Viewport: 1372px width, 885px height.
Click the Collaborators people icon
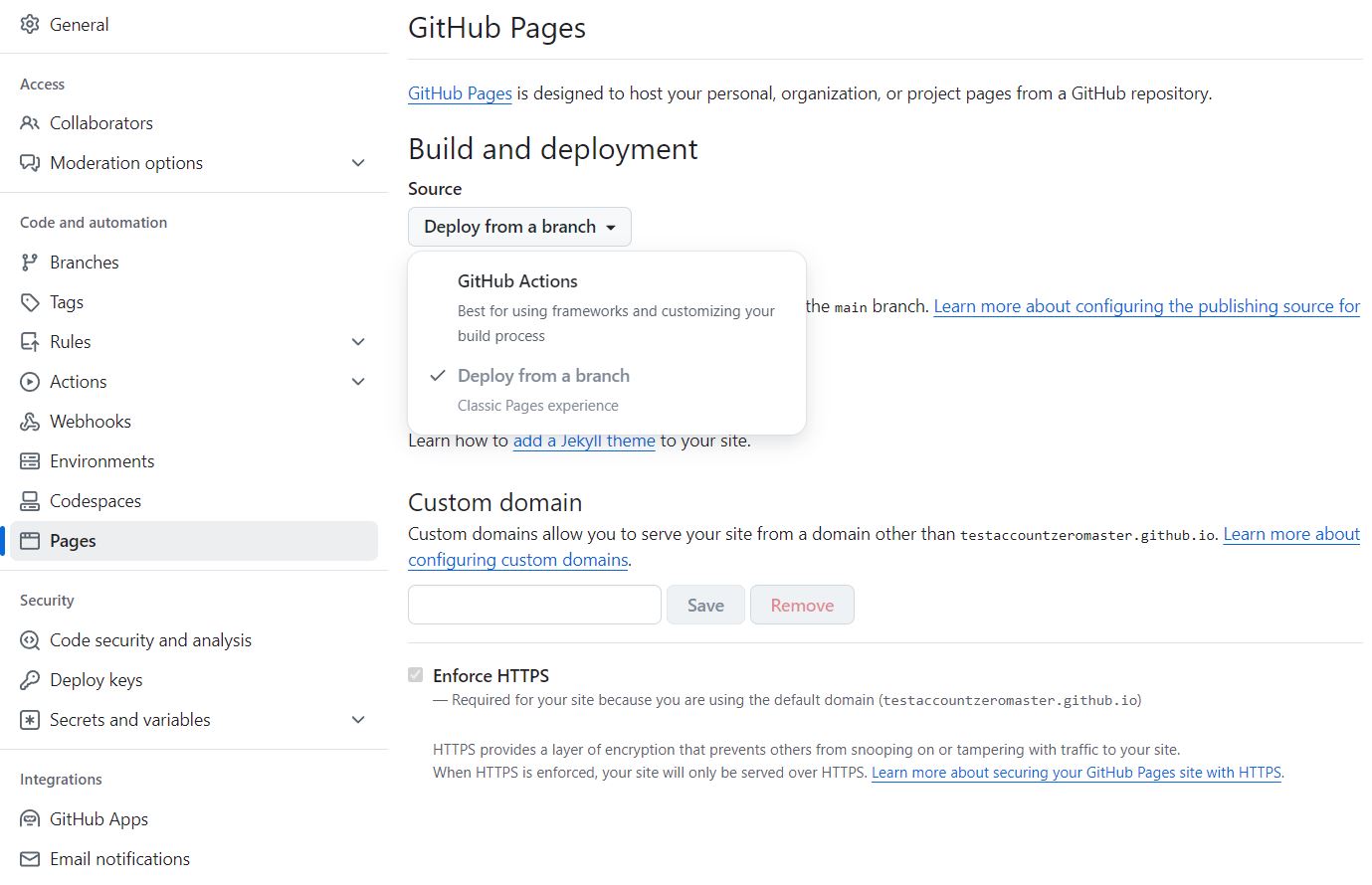tap(30, 123)
